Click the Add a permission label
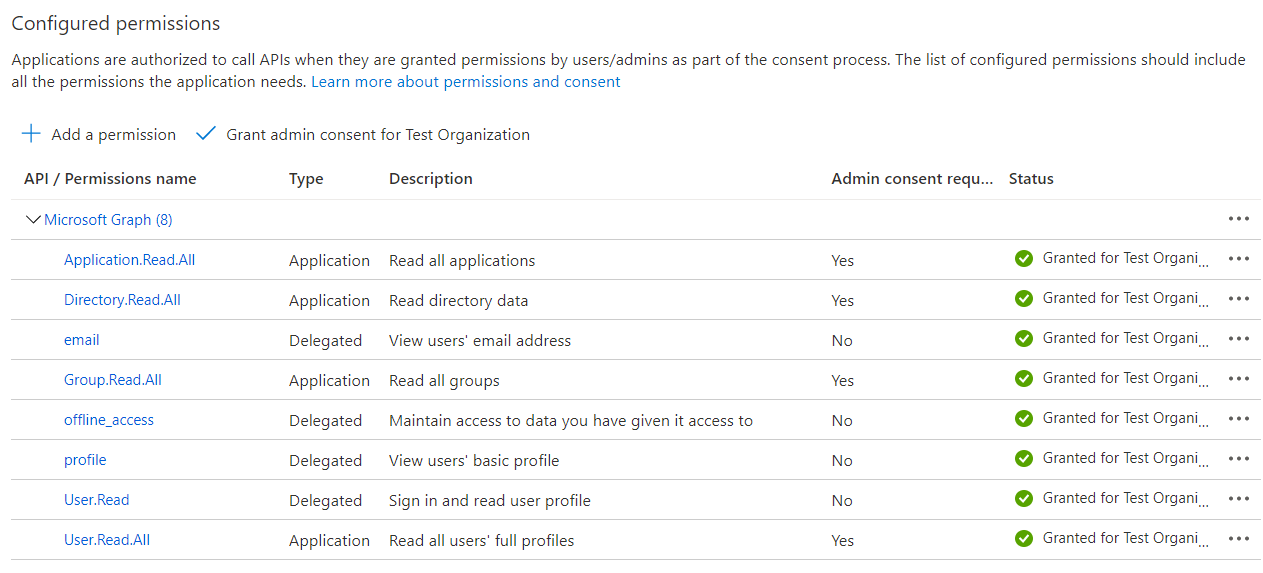 (x=114, y=134)
